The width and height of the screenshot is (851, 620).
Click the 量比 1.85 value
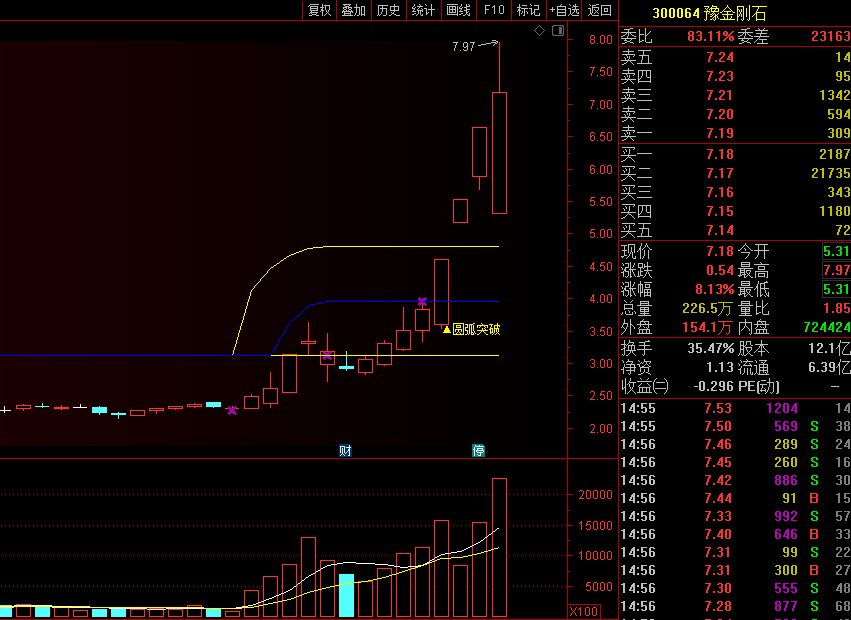tap(836, 308)
